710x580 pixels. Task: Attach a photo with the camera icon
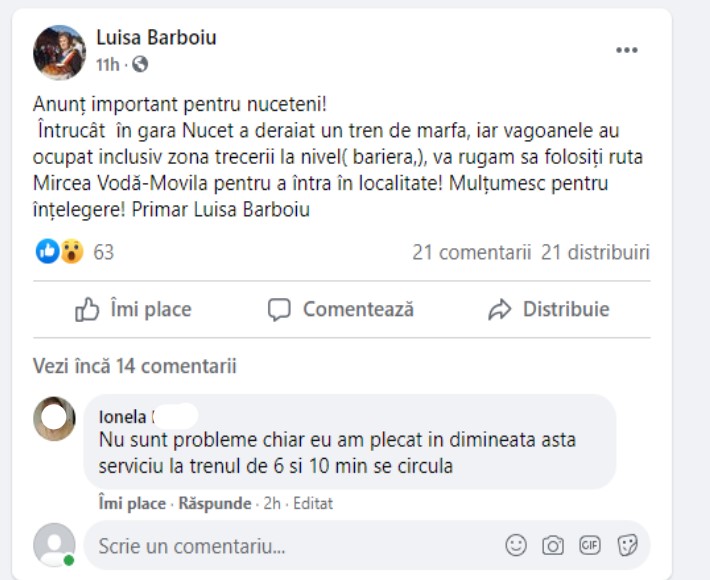(553, 546)
